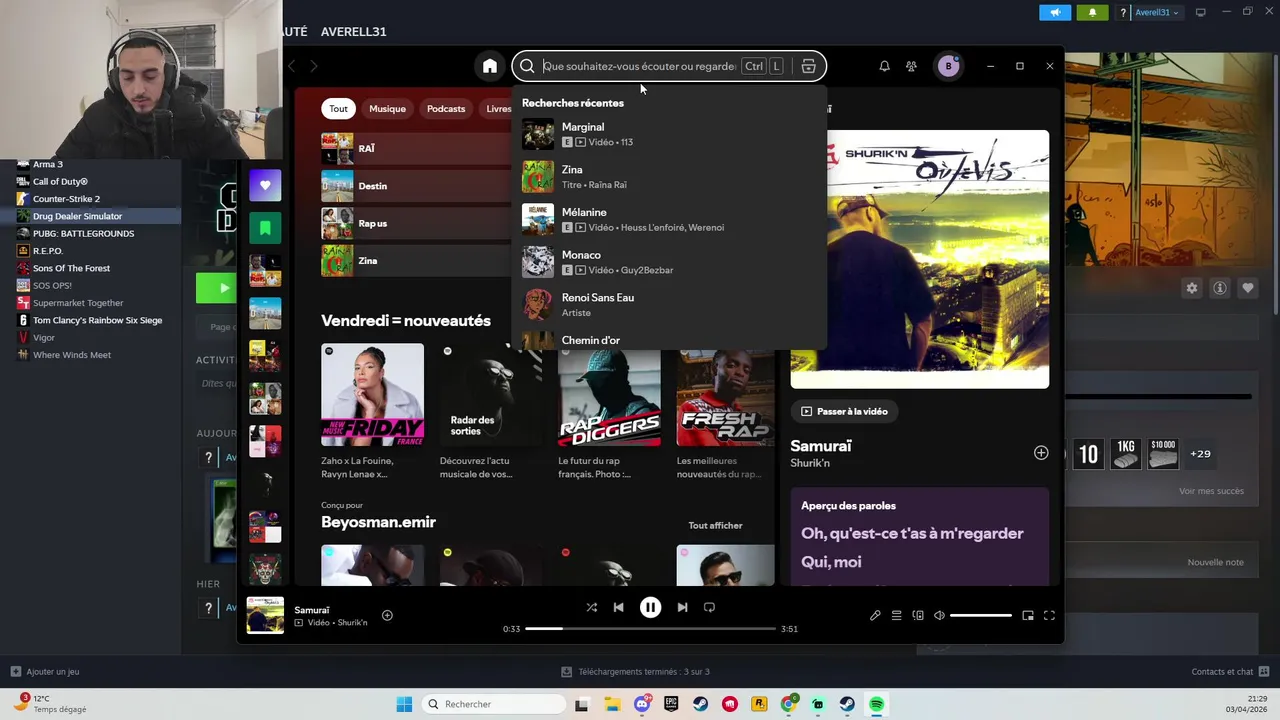Open Epic Games from the taskbar
1280x720 pixels.
click(671, 704)
